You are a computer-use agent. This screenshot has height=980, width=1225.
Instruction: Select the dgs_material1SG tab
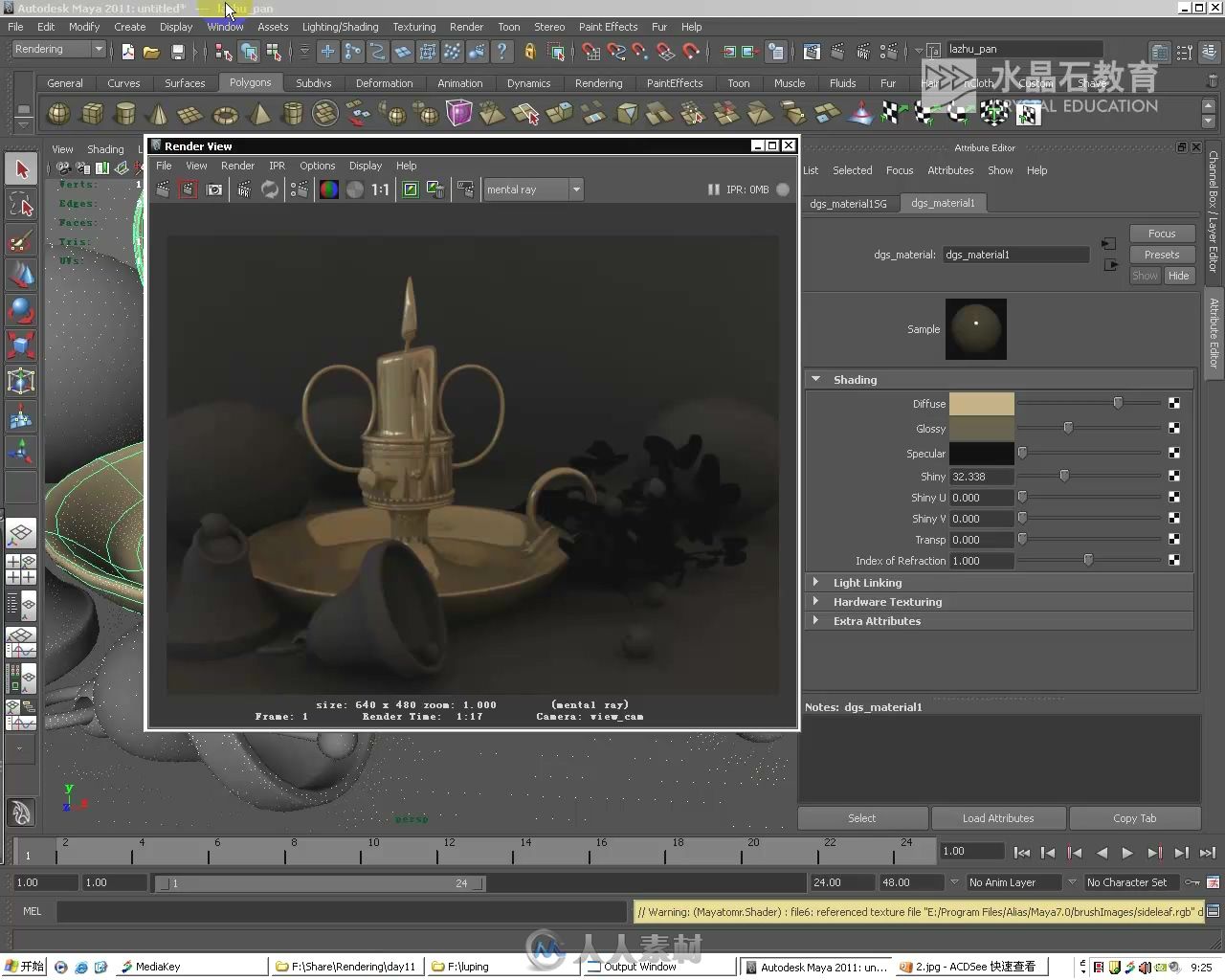848,203
